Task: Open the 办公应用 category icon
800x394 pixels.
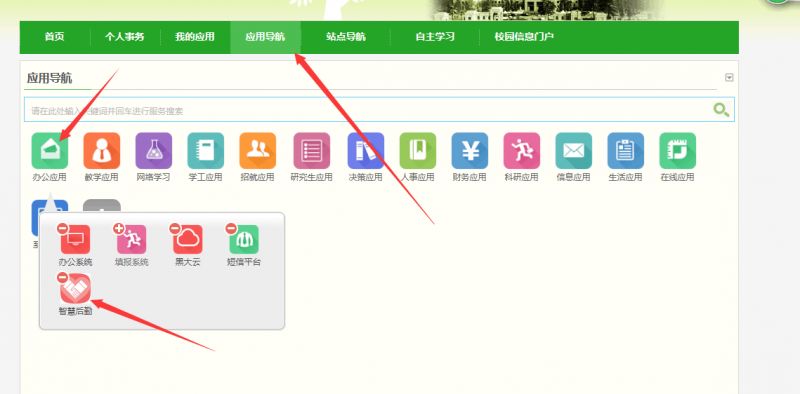Action: (x=49, y=151)
